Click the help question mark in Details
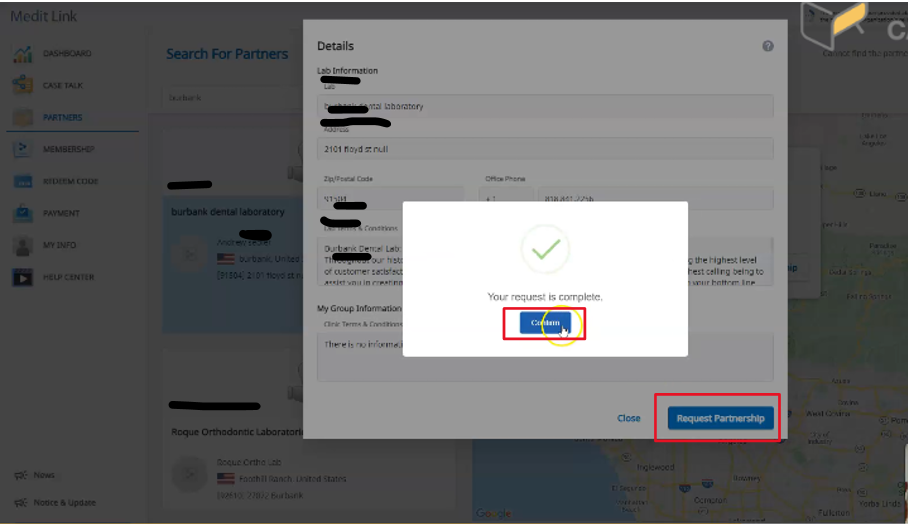Image resolution: width=908 pixels, height=524 pixels. point(768,46)
